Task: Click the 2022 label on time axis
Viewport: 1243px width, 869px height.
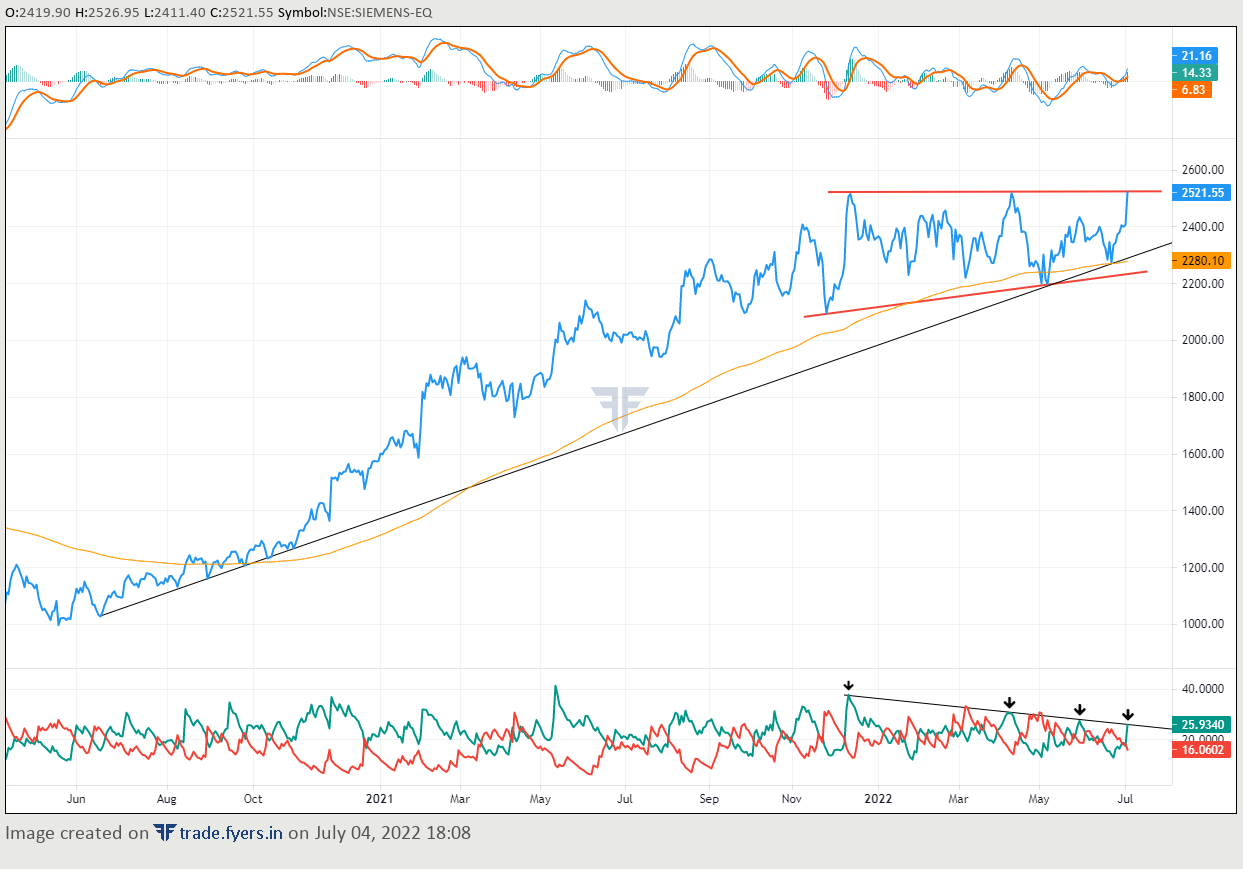Action: [877, 799]
